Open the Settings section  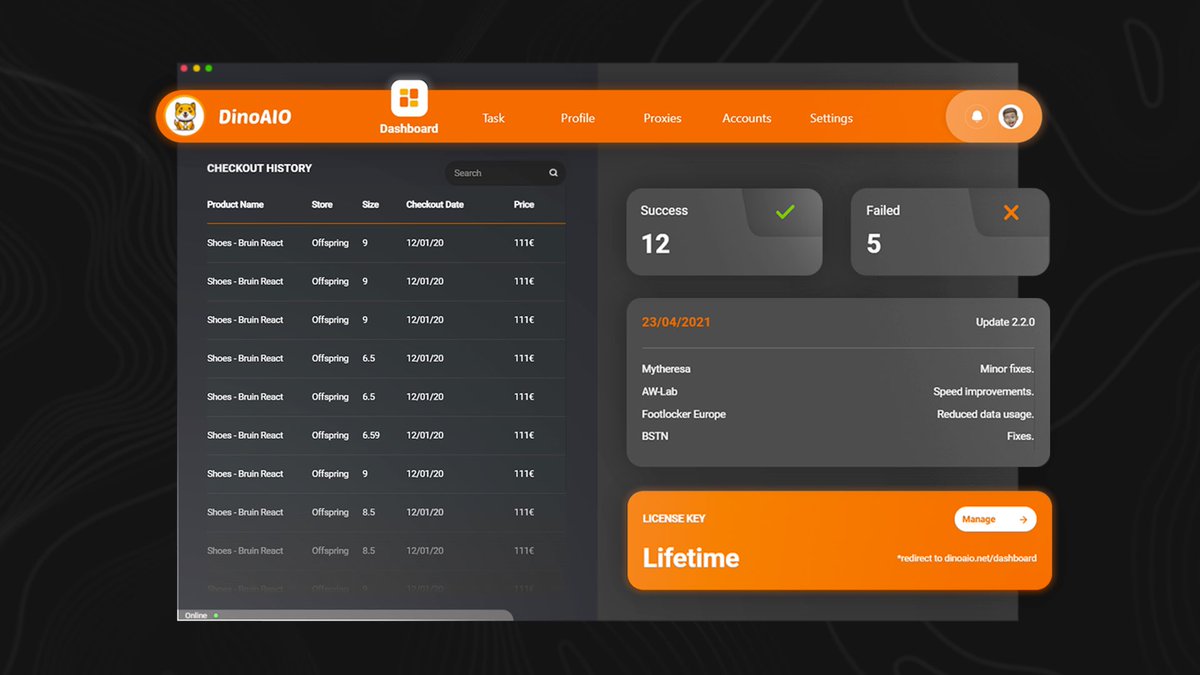tap(831, 118)
